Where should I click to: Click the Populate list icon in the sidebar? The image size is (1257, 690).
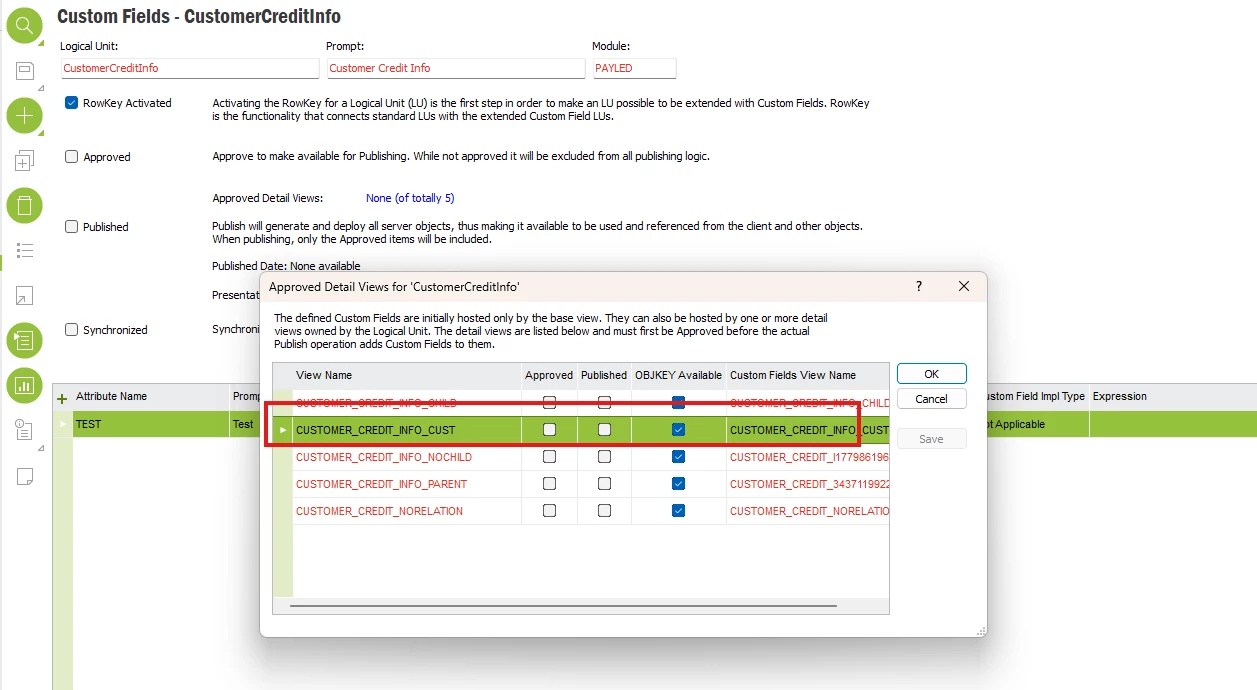[x=25, y=341]
